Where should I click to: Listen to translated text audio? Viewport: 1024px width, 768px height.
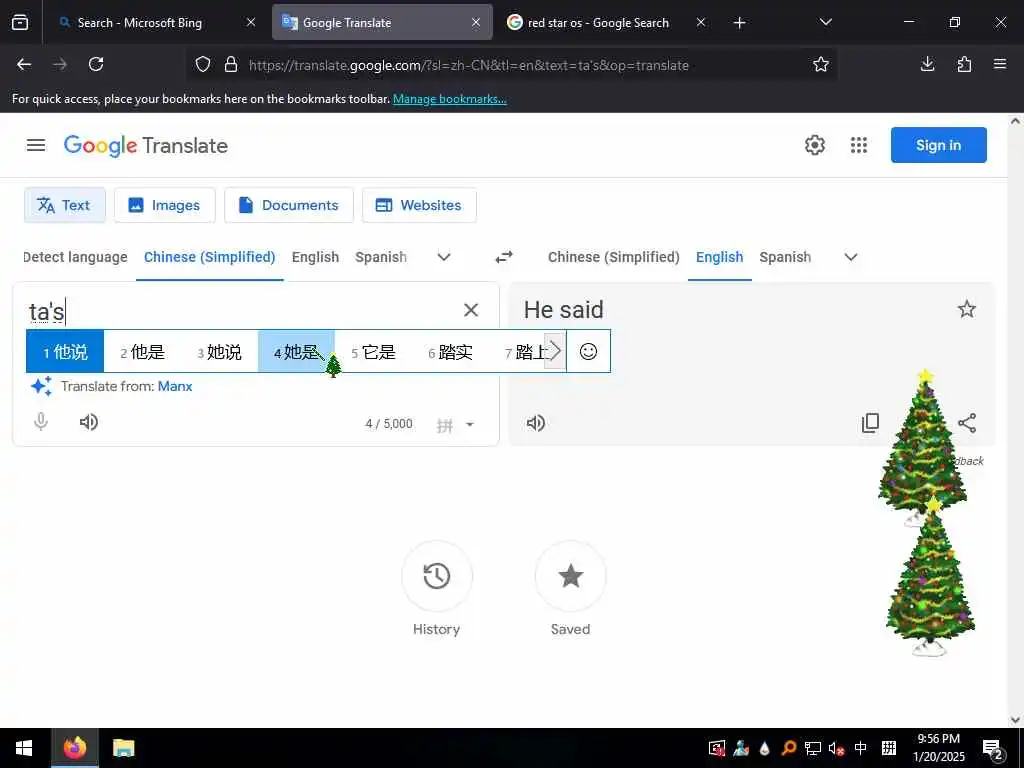(x=536, y=423)
